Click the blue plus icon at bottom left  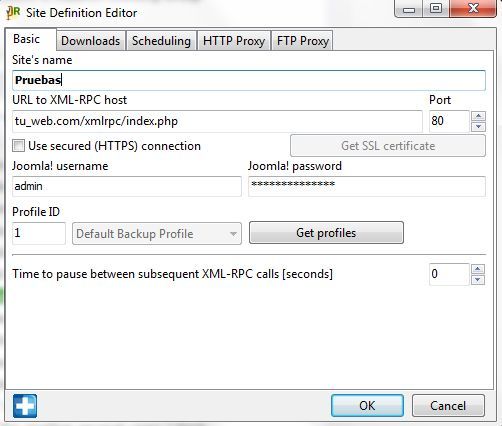tap(25, 406)
